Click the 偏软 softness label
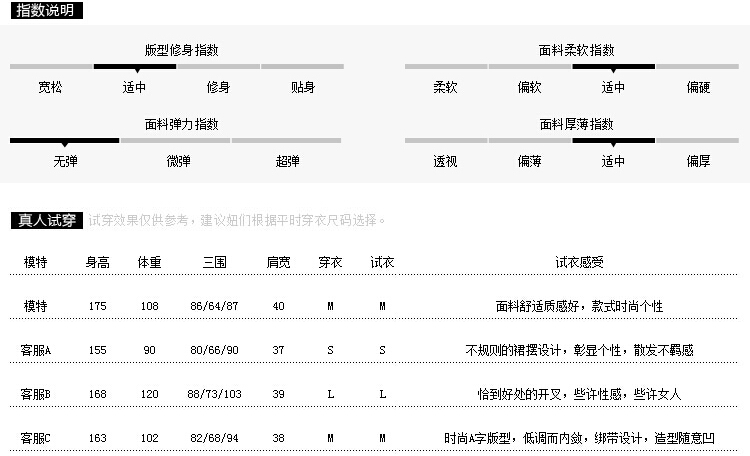This screenshot has width=750, height=456. point(529,87)
